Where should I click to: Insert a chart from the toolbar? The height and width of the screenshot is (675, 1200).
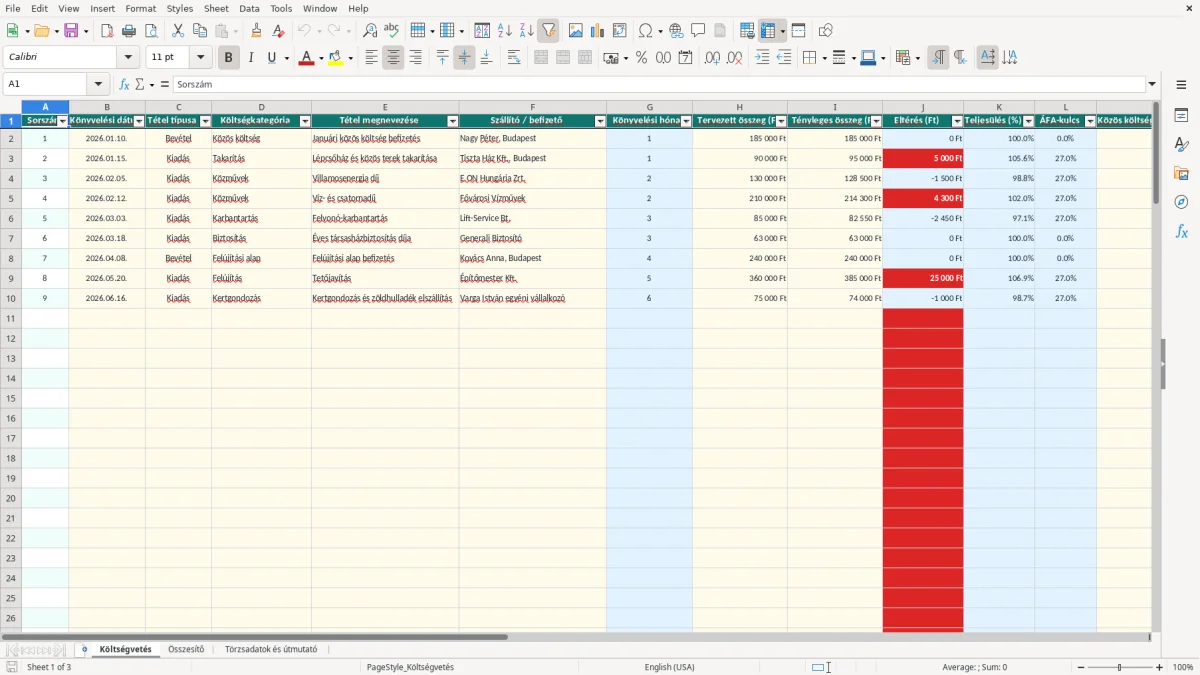(x=597, y=31)
